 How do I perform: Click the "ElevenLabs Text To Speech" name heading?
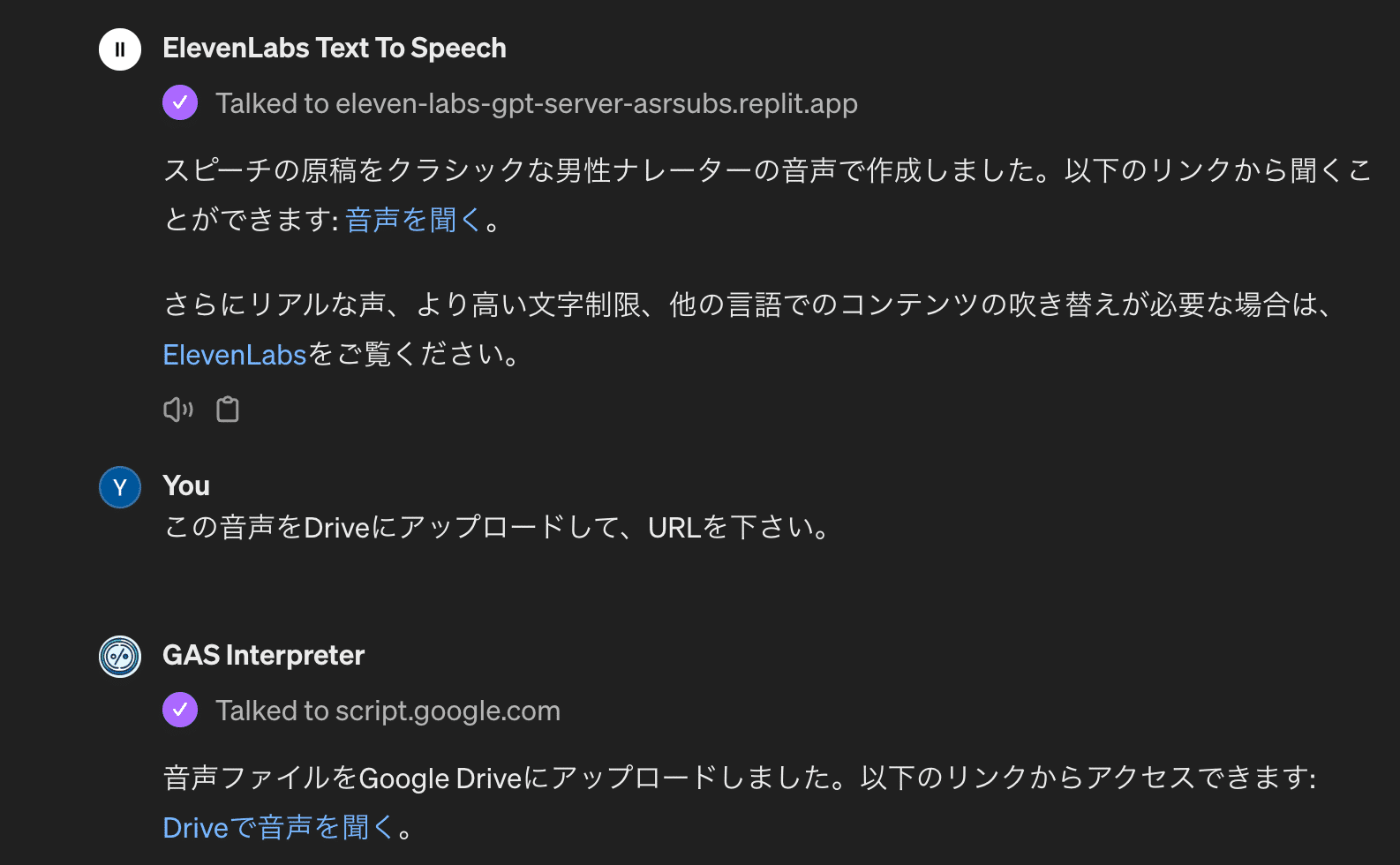(335, 48)
